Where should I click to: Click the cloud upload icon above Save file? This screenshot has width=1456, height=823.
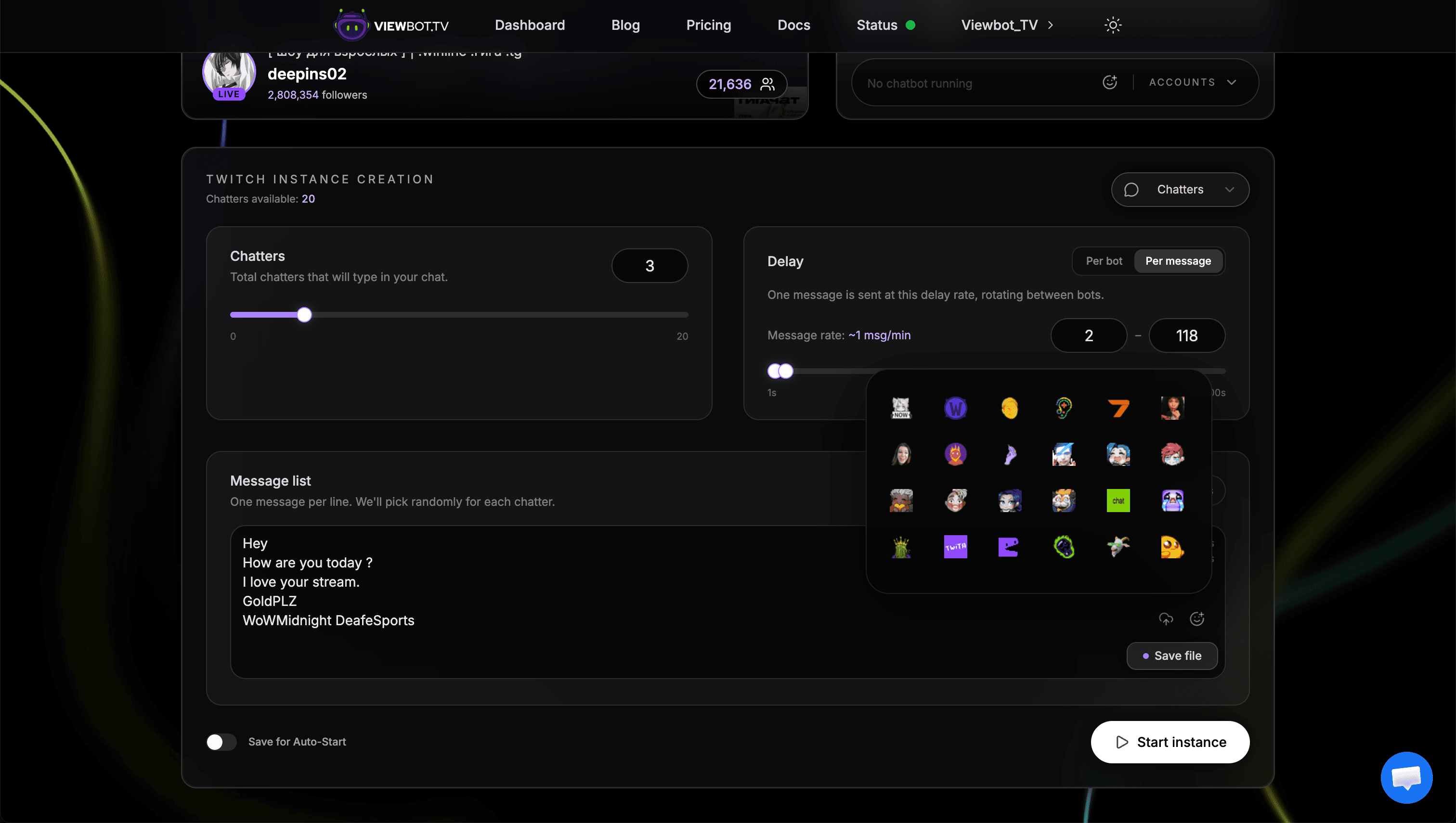tap(1167, 619)
